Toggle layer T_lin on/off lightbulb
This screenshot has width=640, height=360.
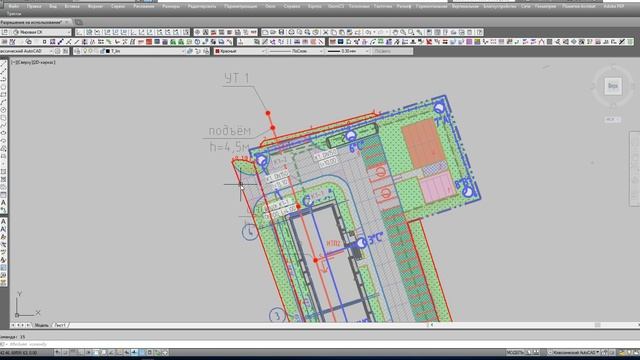click(x=85, y=51)
